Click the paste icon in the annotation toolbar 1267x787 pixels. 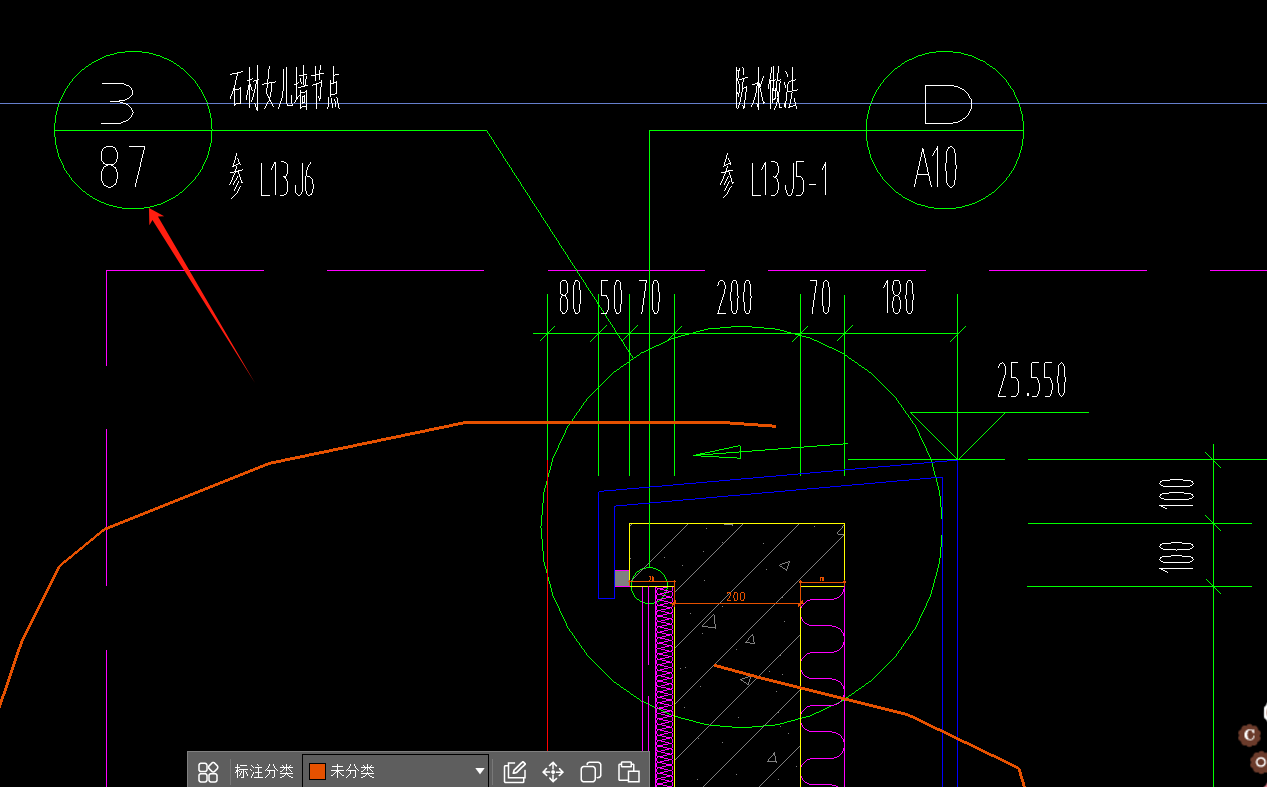pyautogui.click(x=628, y=771)
